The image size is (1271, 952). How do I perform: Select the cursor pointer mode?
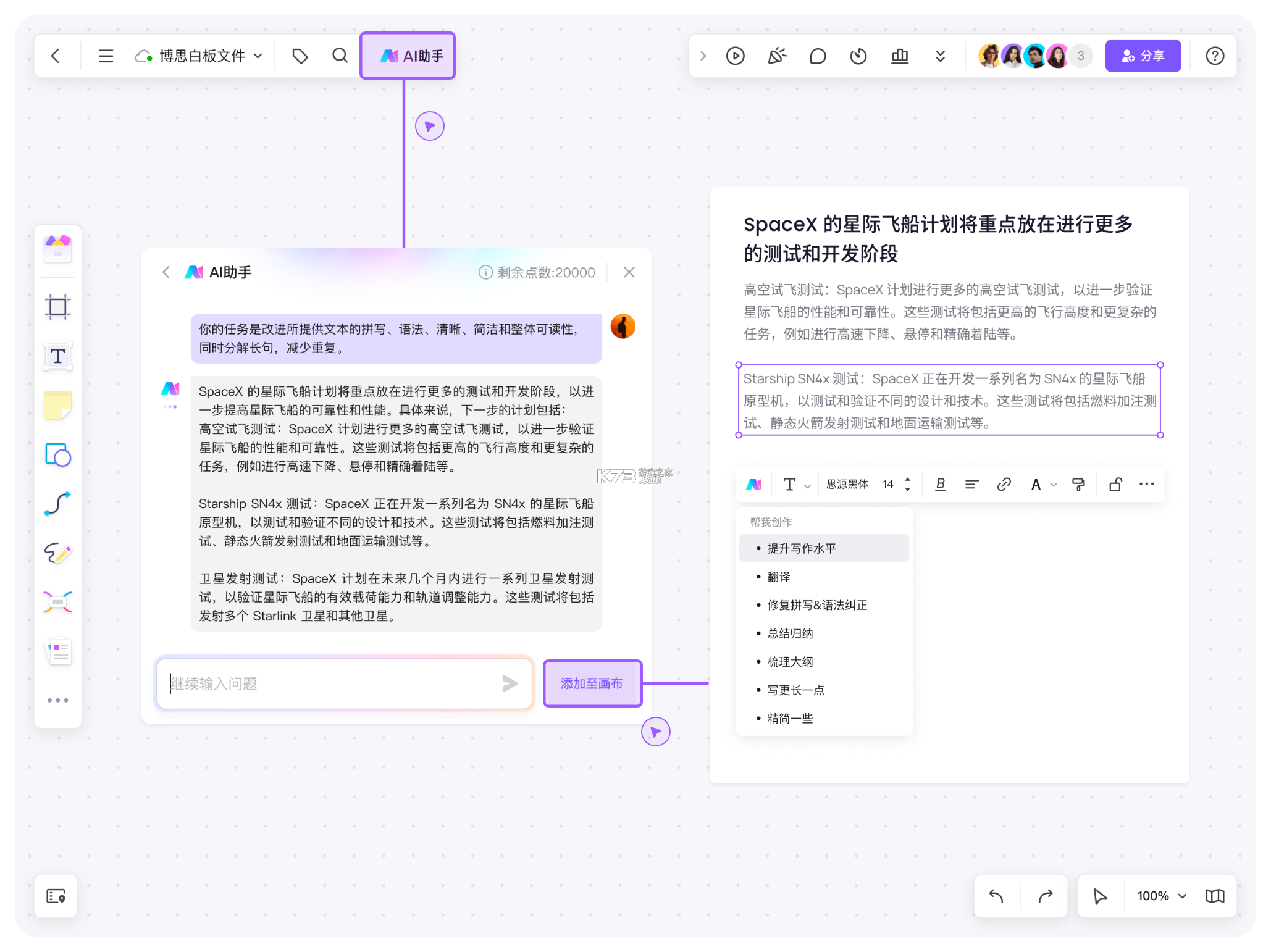click(1100, 896)
